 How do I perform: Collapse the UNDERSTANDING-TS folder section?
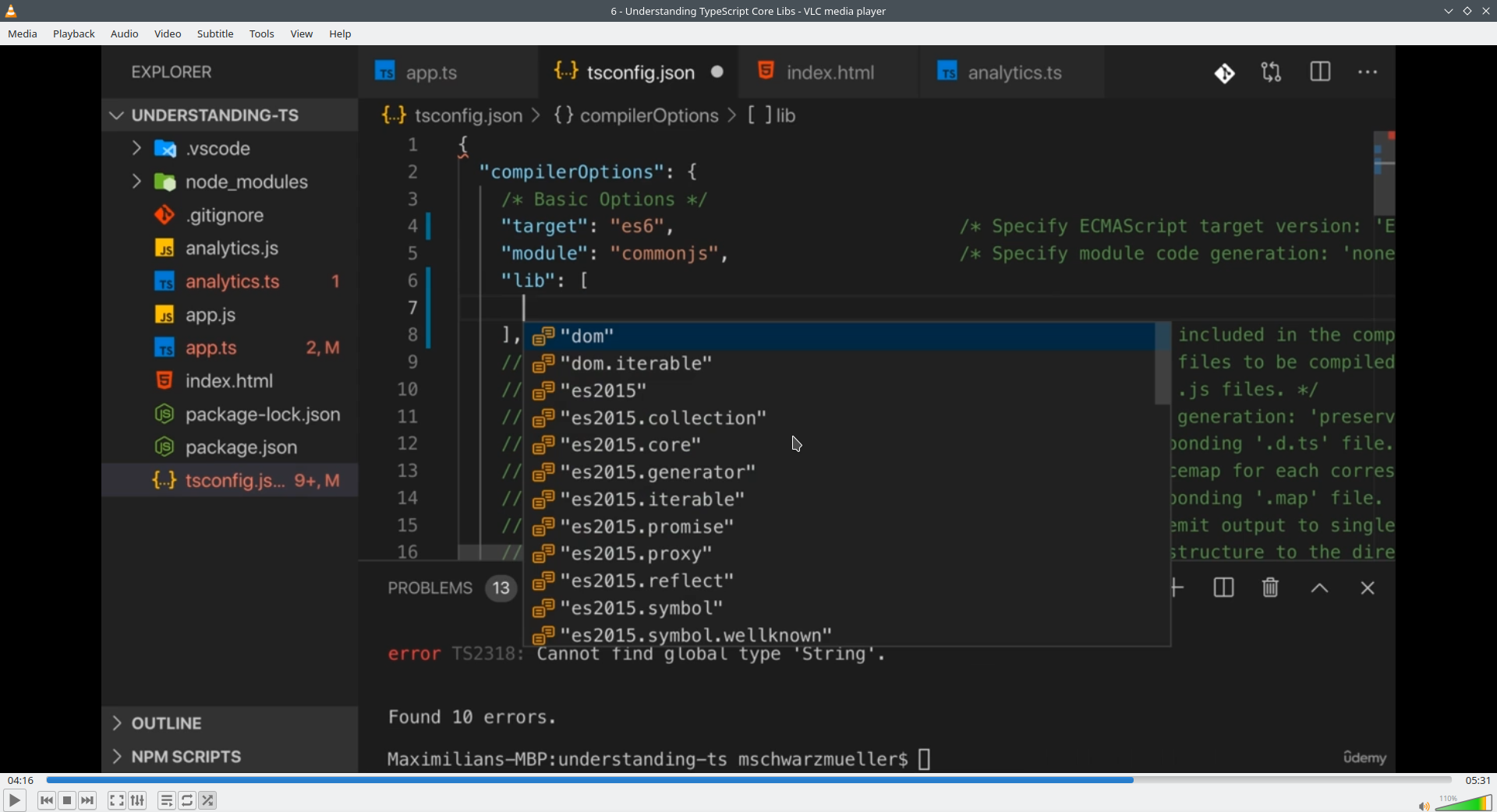pyautogui.click(x=229, y=115)
